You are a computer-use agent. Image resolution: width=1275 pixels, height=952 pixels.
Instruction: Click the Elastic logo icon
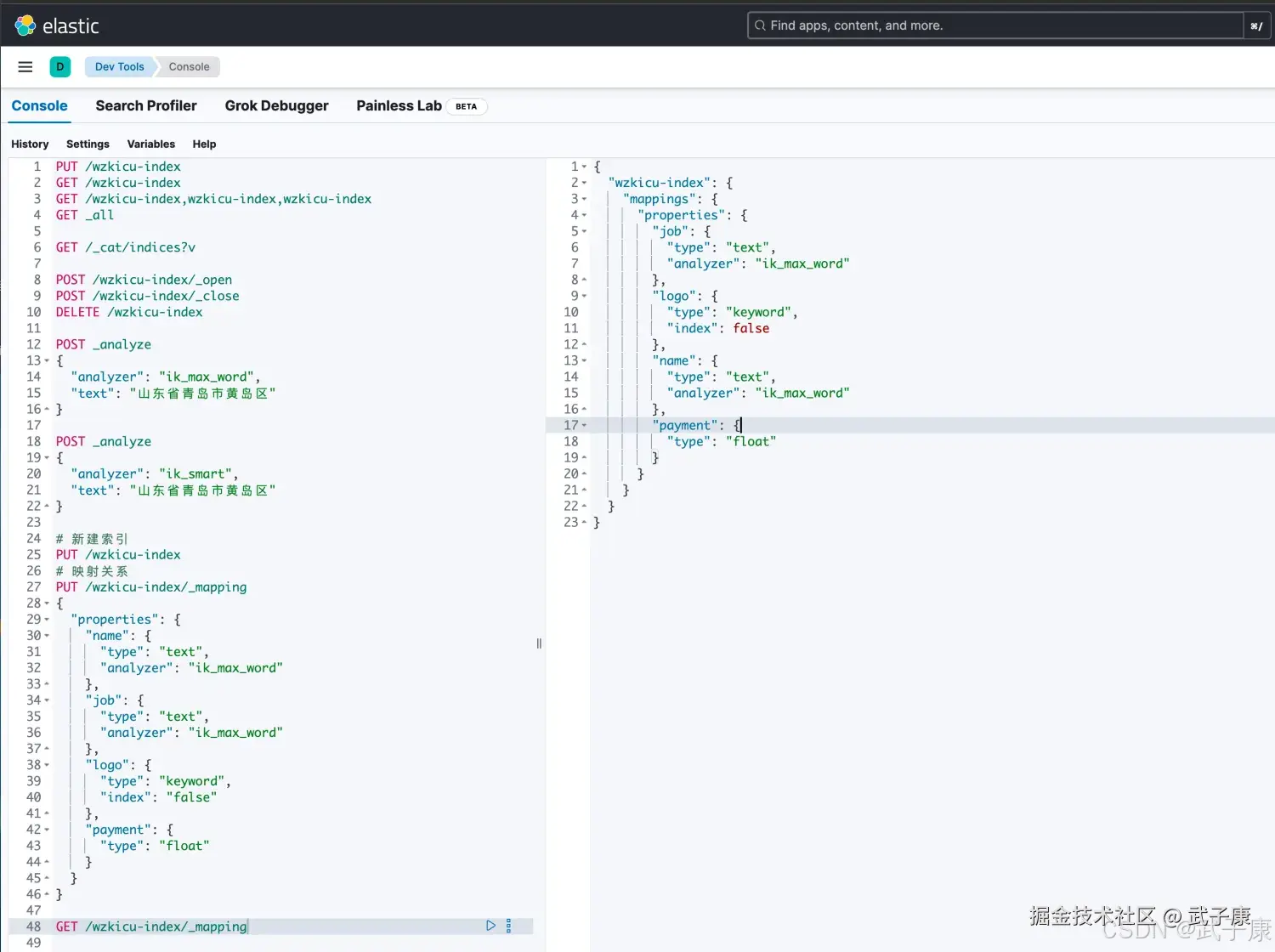point(25,25)
